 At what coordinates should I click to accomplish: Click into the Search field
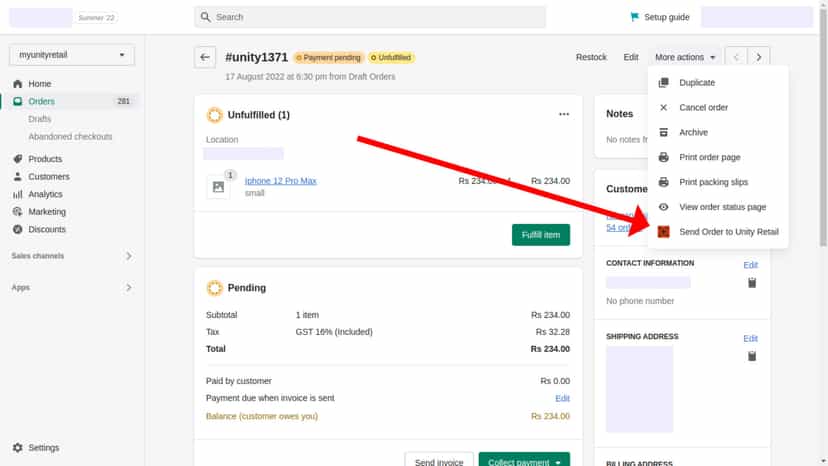tap(370, 17)
